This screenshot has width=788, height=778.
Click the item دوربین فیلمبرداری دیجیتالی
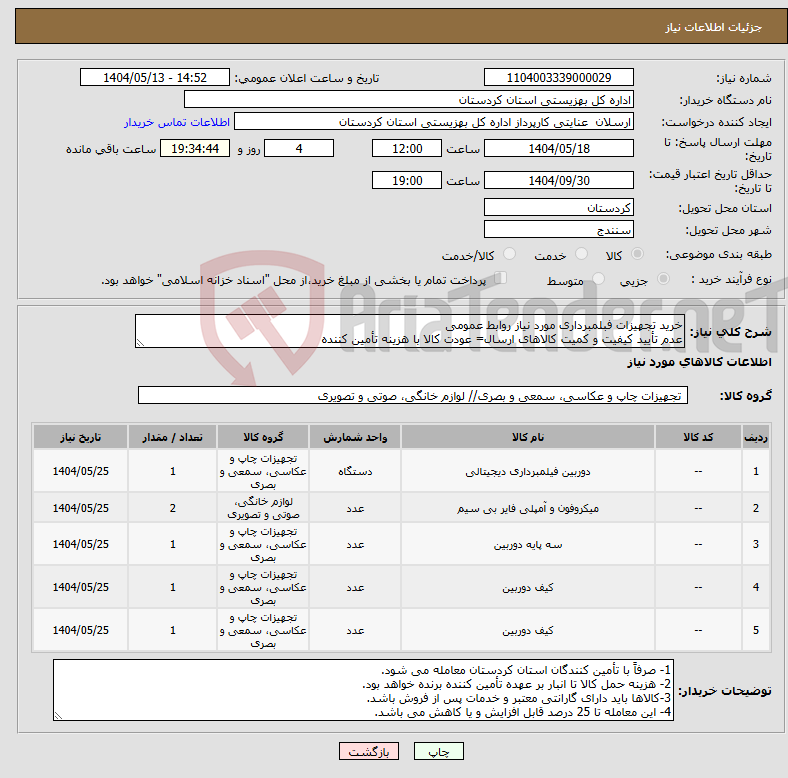tap(528, 471)
